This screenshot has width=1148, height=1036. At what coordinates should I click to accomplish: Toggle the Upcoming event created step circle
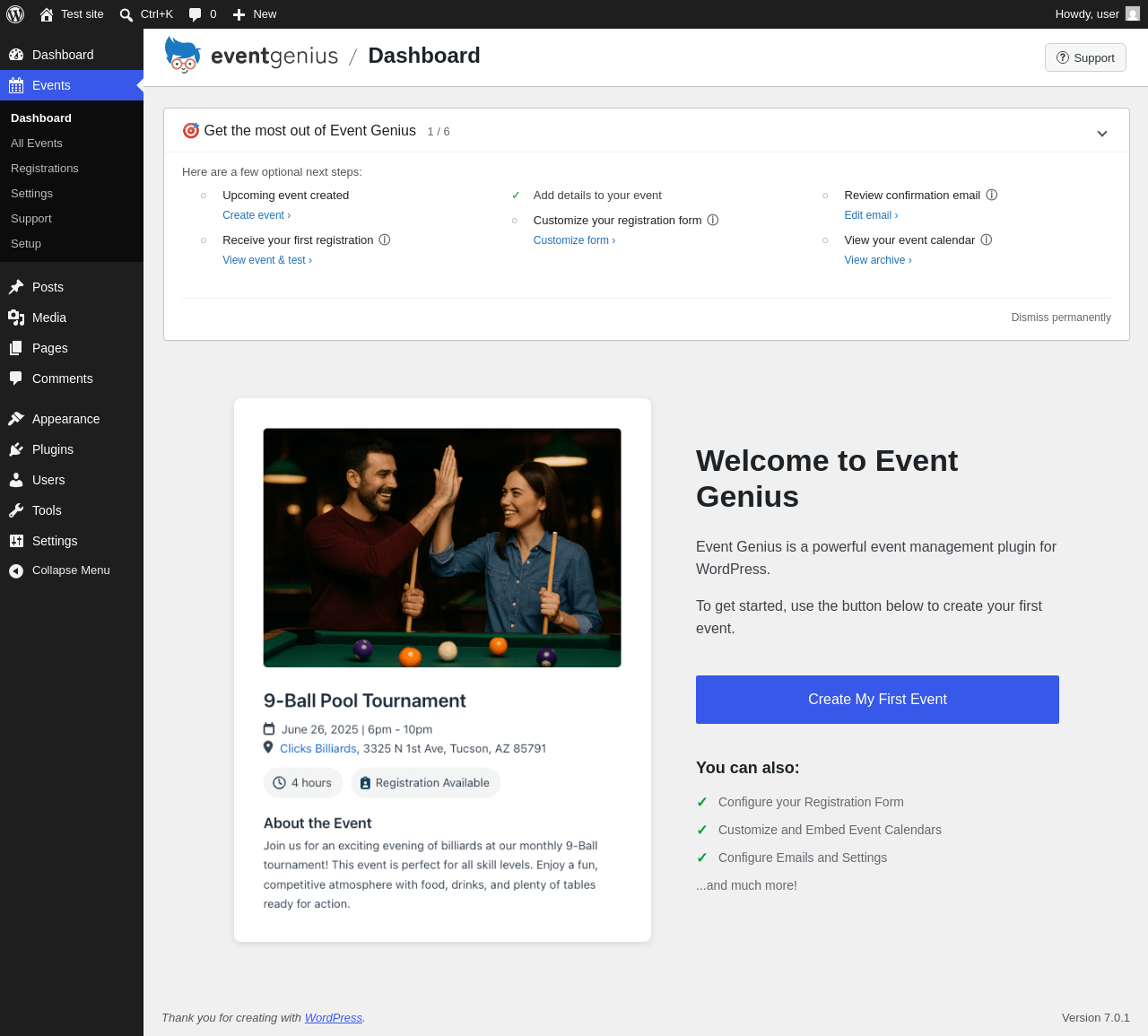coord(204,196)
